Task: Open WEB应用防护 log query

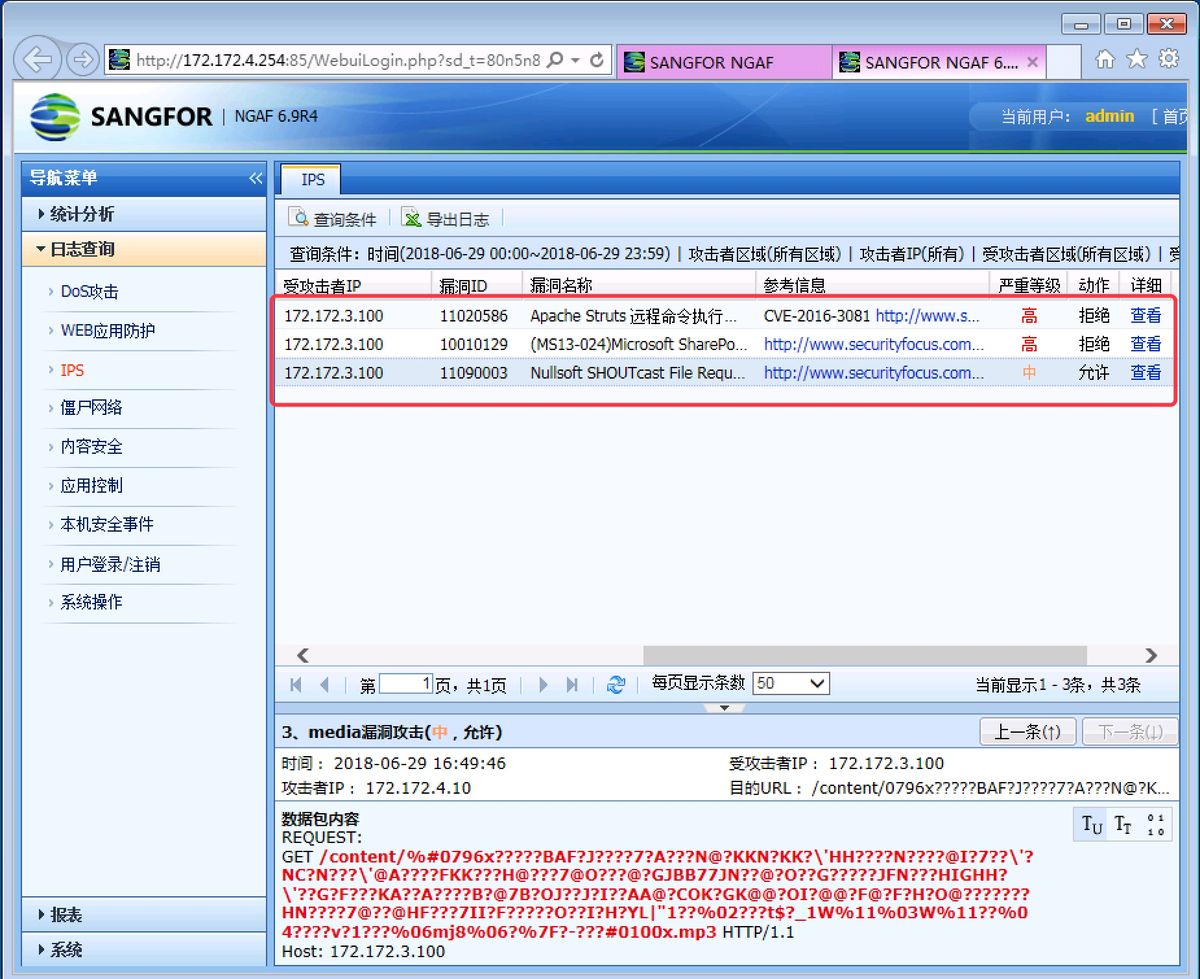Action: click(x=107, y=331)
